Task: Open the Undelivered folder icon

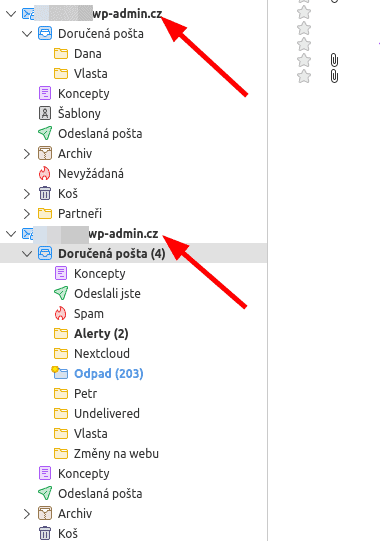Action: (61, 414)
